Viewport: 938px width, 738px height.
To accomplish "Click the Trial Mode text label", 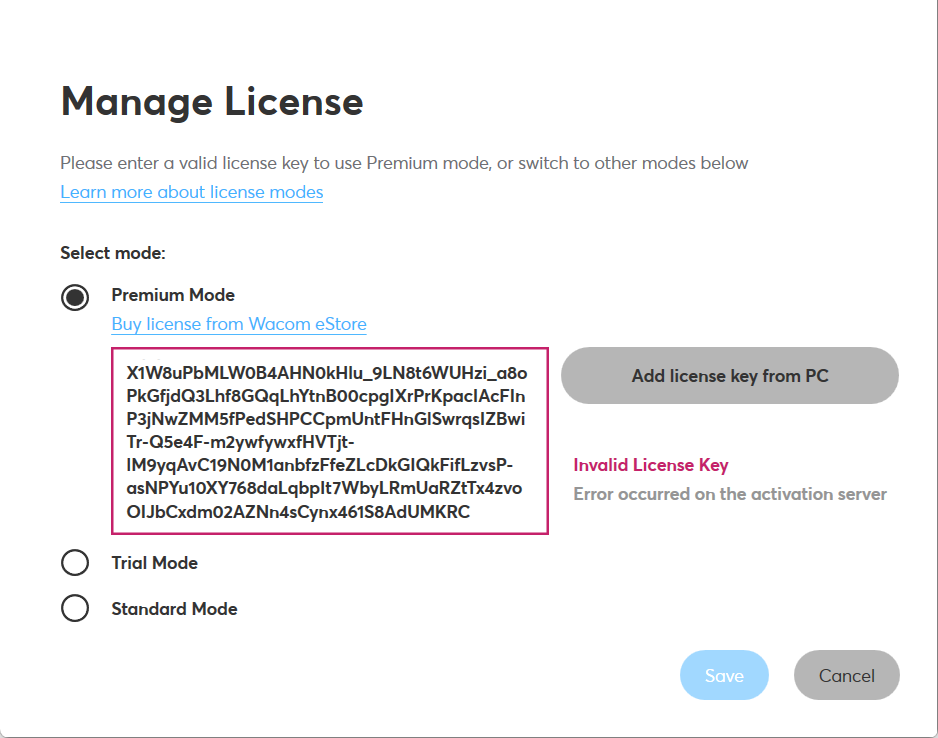I will [x=155, y=563].
